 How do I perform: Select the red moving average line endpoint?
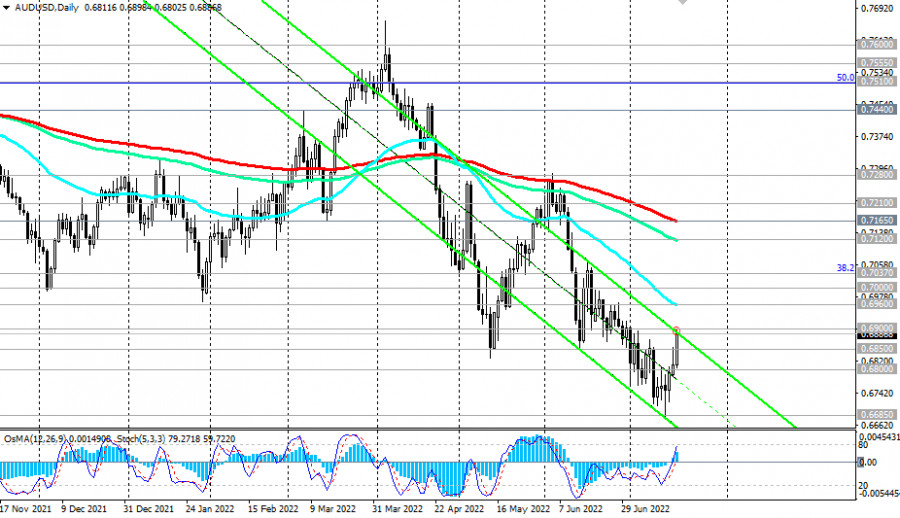tap(675, 221)
